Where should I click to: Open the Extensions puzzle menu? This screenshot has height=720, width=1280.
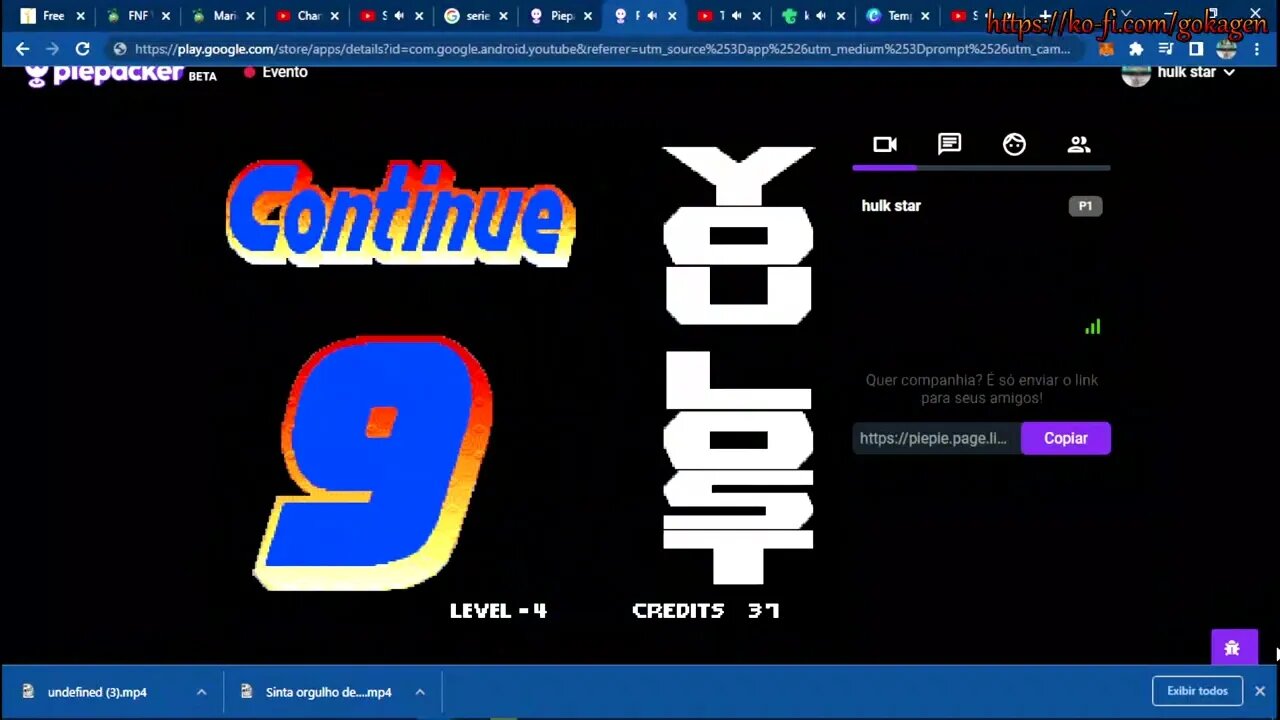click(1136, 48)
